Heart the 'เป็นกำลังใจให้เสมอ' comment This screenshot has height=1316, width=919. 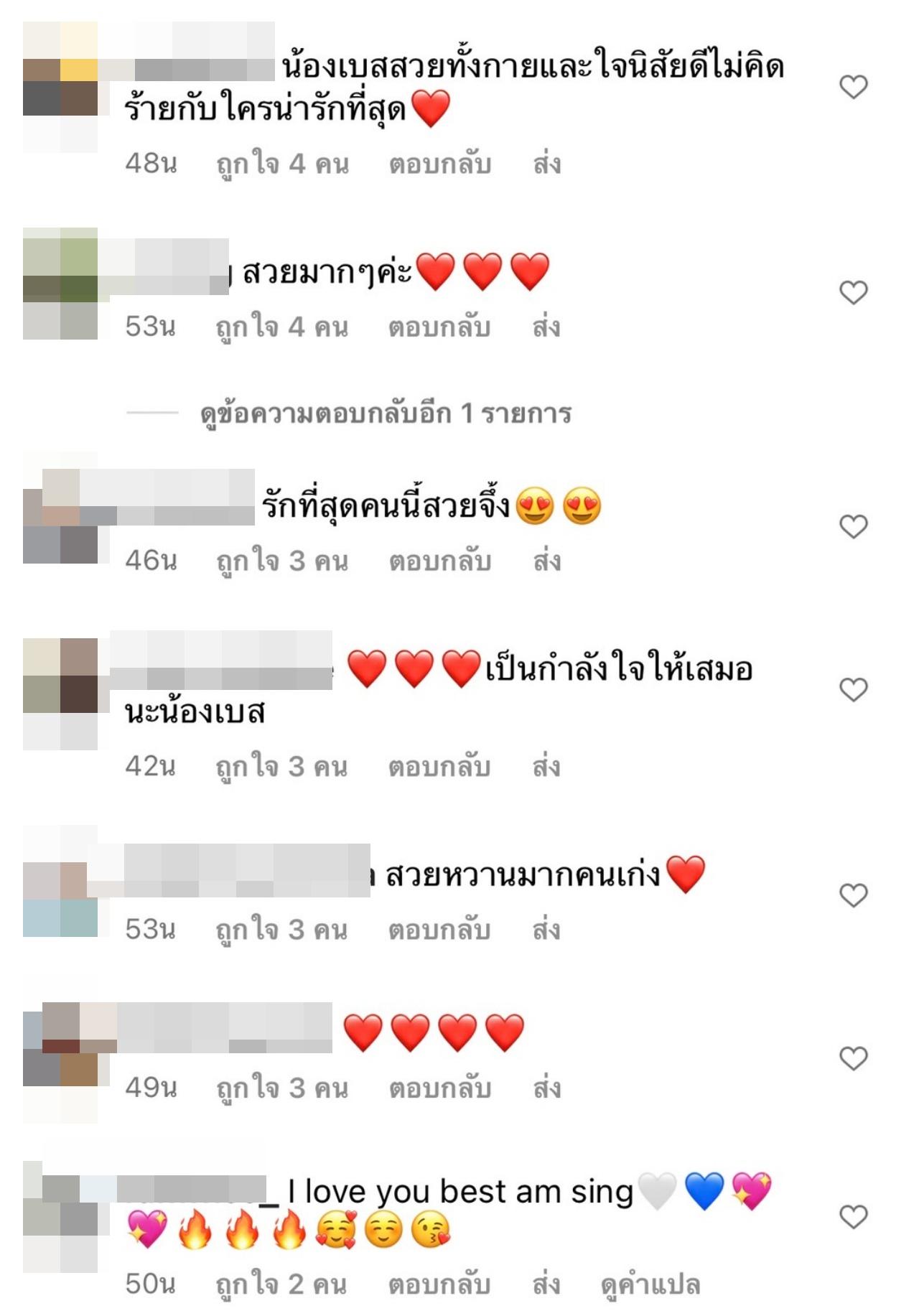854,689
